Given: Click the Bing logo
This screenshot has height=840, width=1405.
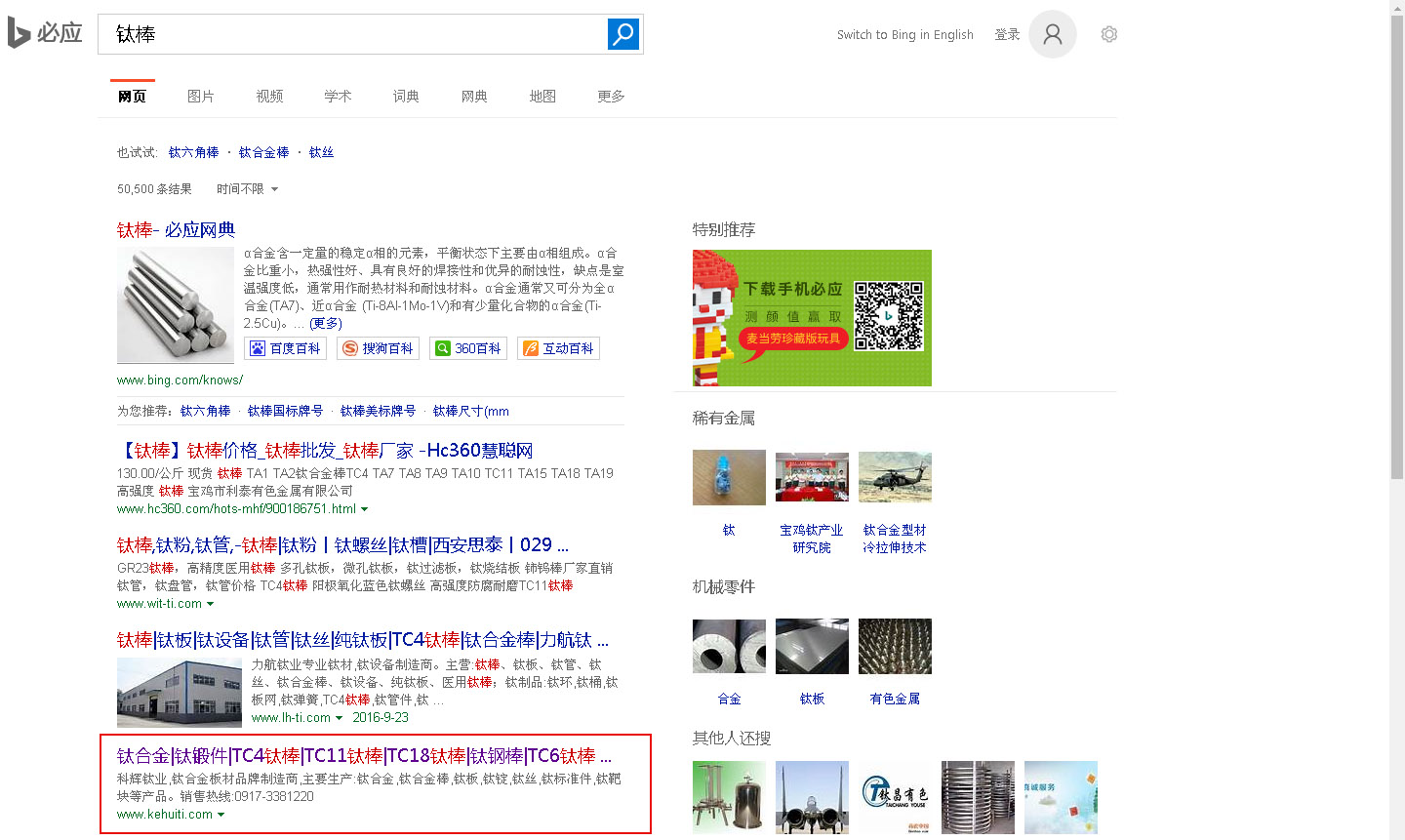Looking at the screenshot, I should click(44, 33).
